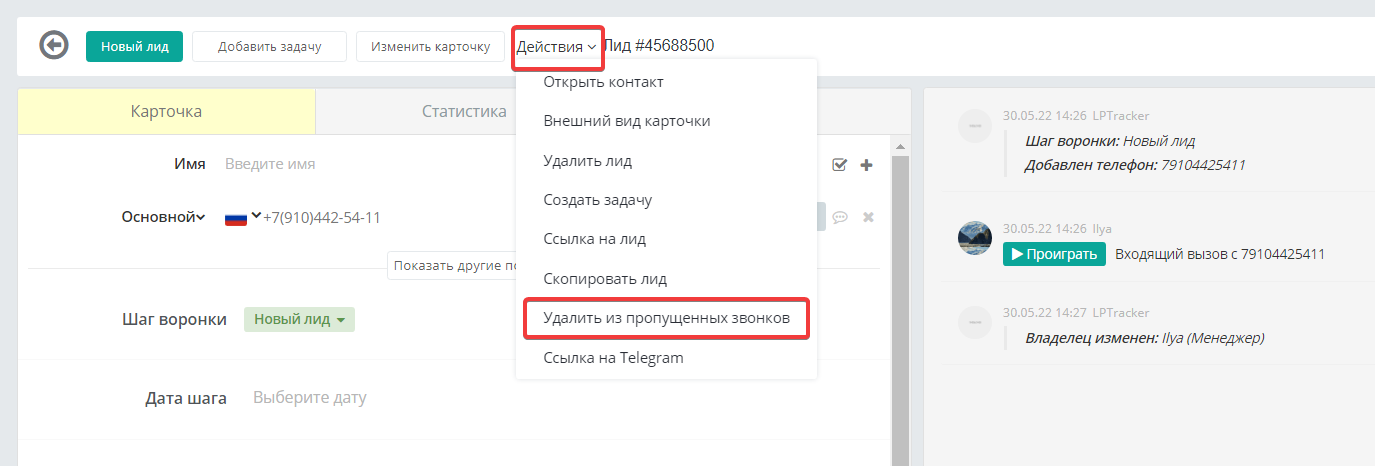Viewport: 1375px width, 466px height.
Task: Click the round avatar of Ilya
Action: pyautogui.click(x=975, y=238)
